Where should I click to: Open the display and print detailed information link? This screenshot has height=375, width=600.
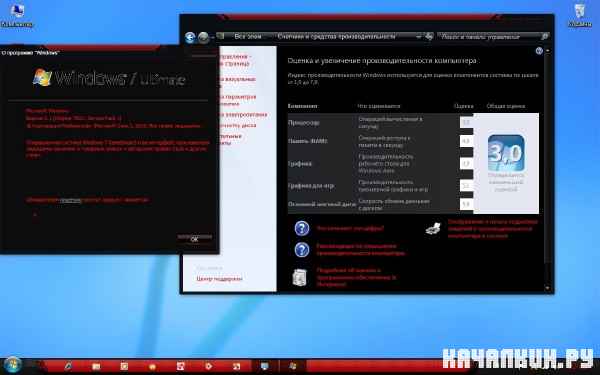tap(493, 229)
